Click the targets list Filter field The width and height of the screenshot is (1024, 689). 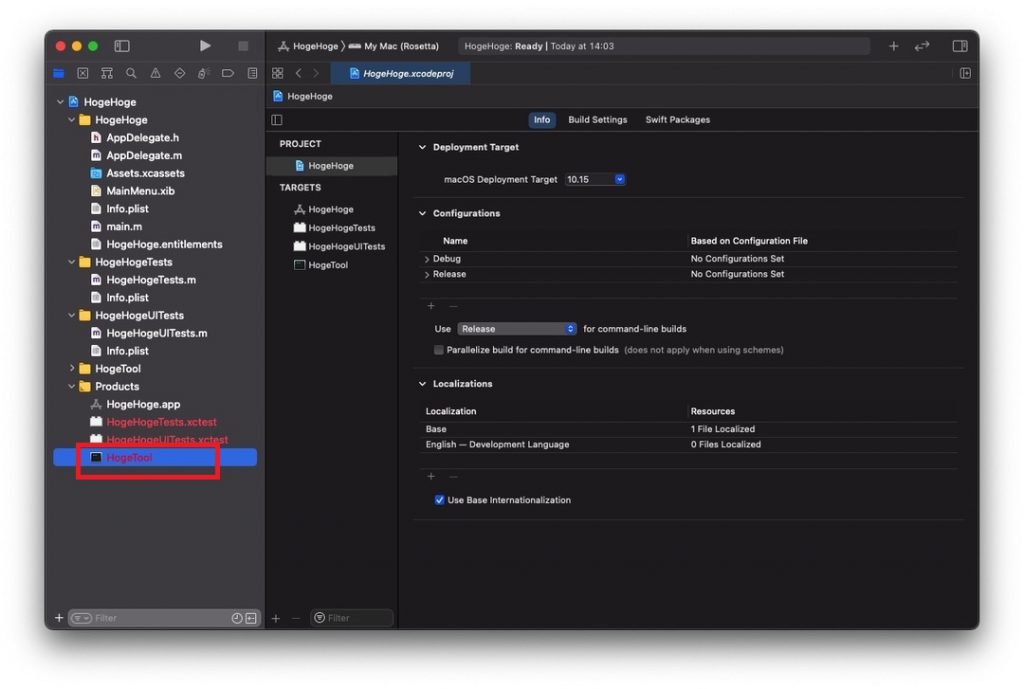tap(353, 618)
